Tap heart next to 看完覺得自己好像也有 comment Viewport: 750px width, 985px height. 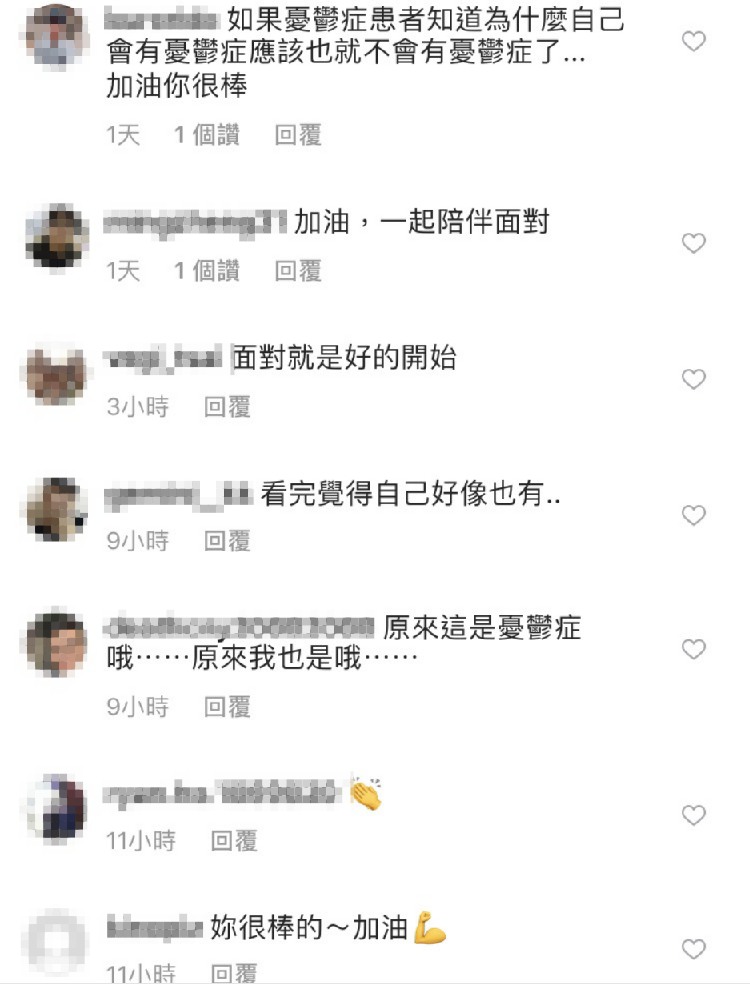point(693,515)
